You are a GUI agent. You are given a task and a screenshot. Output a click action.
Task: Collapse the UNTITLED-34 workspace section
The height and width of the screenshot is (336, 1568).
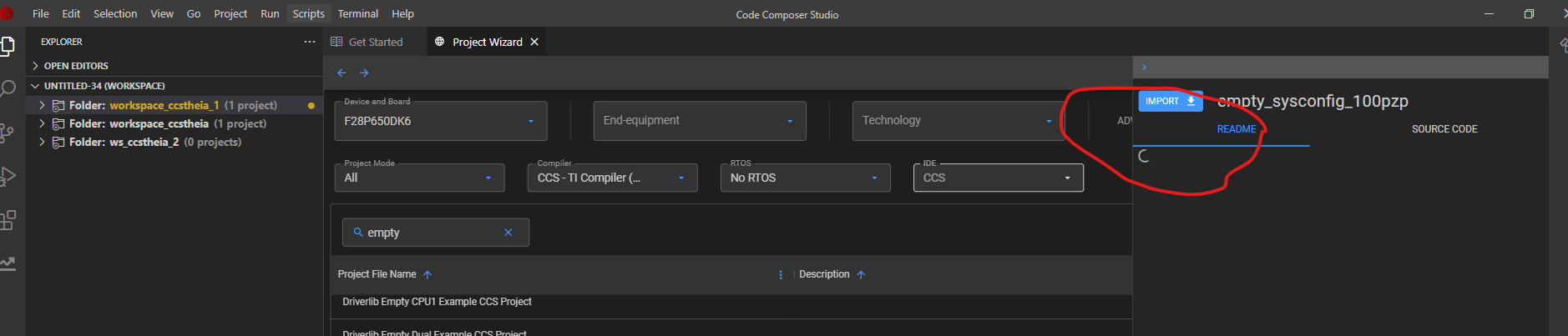(x=35, y=86)
